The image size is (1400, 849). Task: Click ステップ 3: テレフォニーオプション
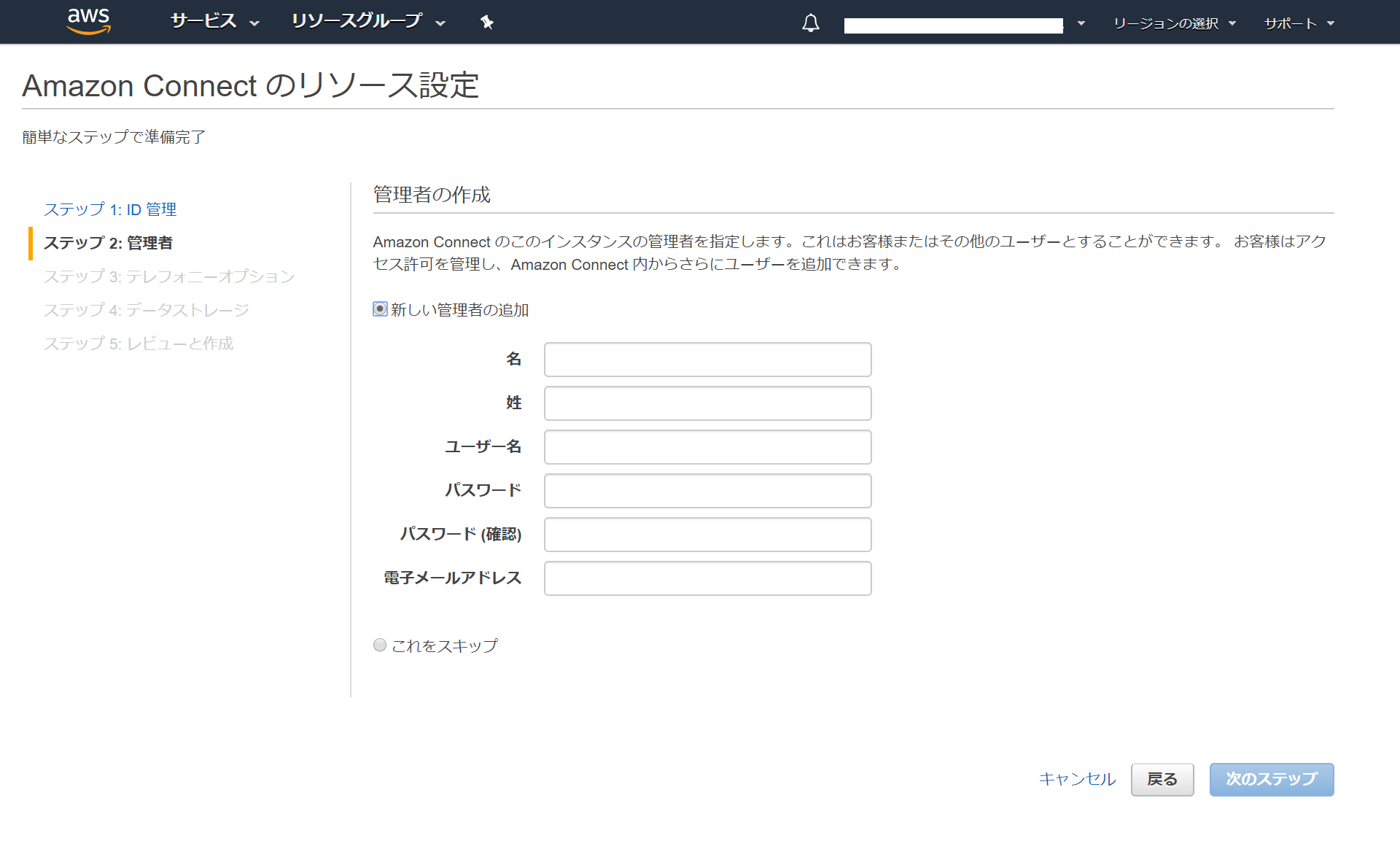point(169,276)
